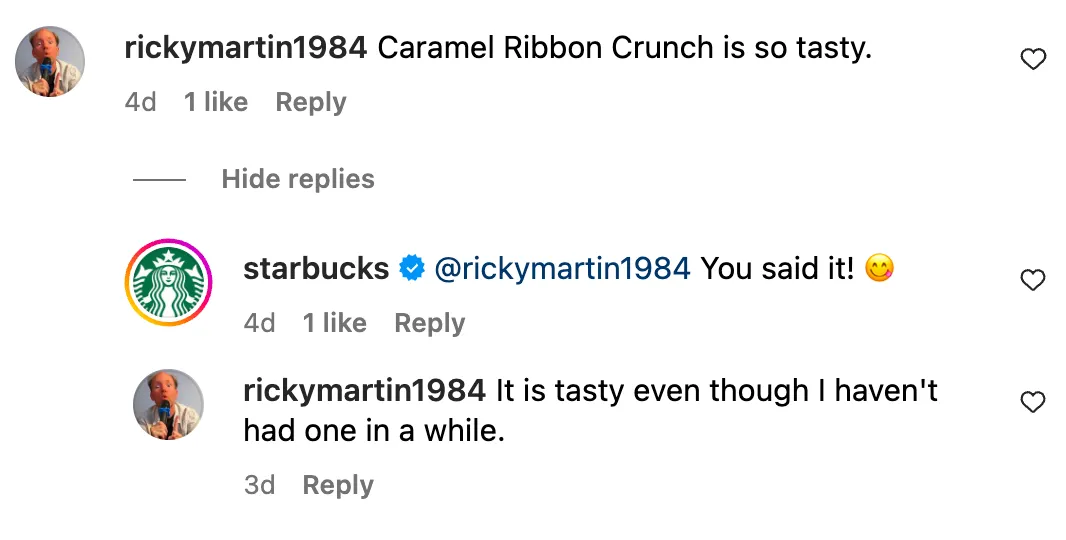This screenshot has width=1066, height=540.
Task: Open the starbucks username link
Action: click(316, 268)
